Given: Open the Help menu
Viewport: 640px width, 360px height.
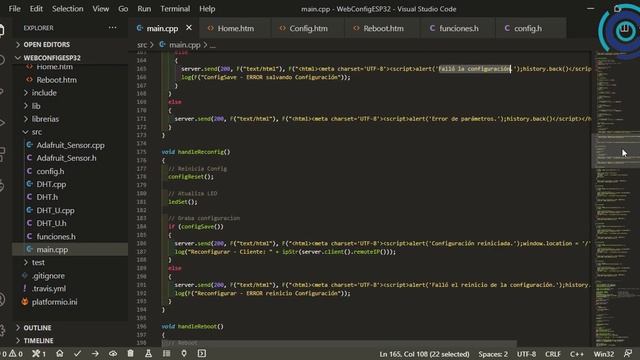Looking at the screenshot, I should pyautogui.click(x=207, y=9).
